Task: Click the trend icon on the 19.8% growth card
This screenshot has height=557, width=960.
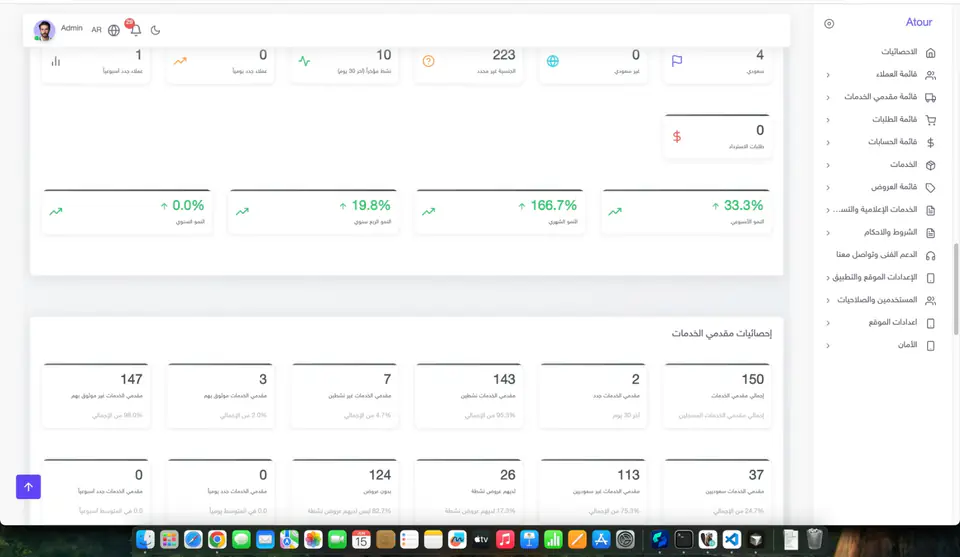Action: [x=242, y=211]
